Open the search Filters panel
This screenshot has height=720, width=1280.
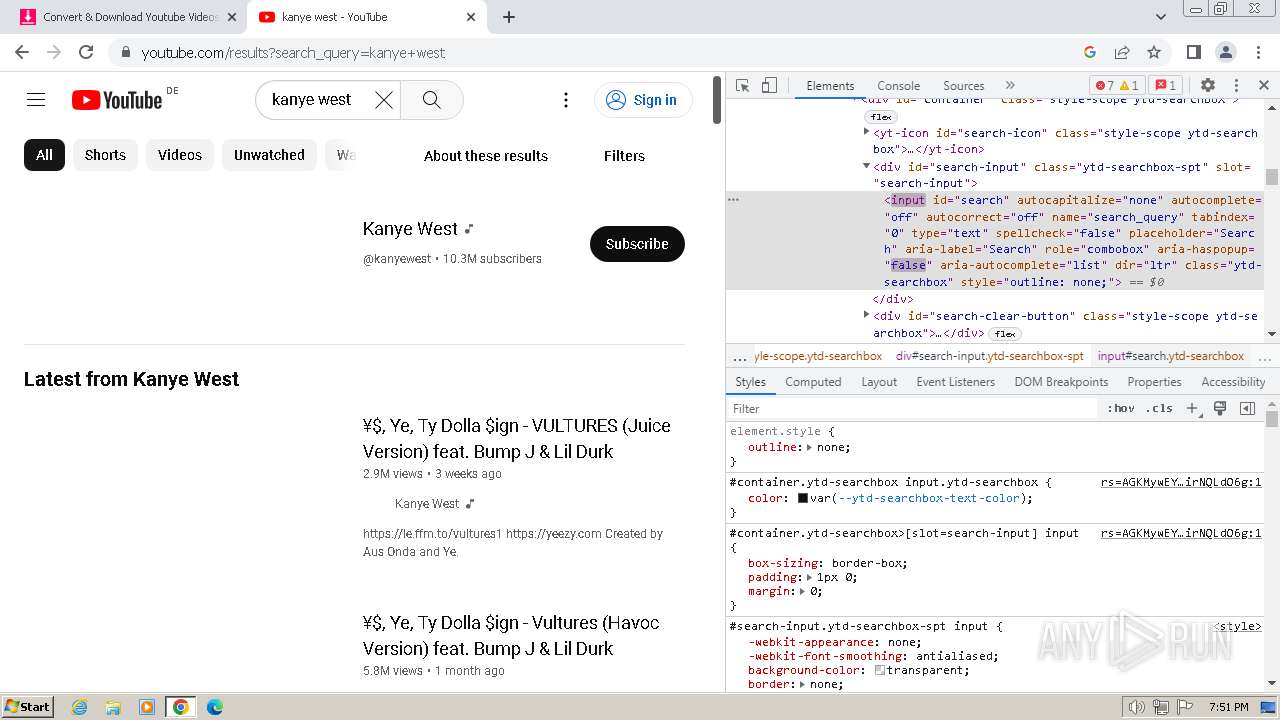click(624, 156)
